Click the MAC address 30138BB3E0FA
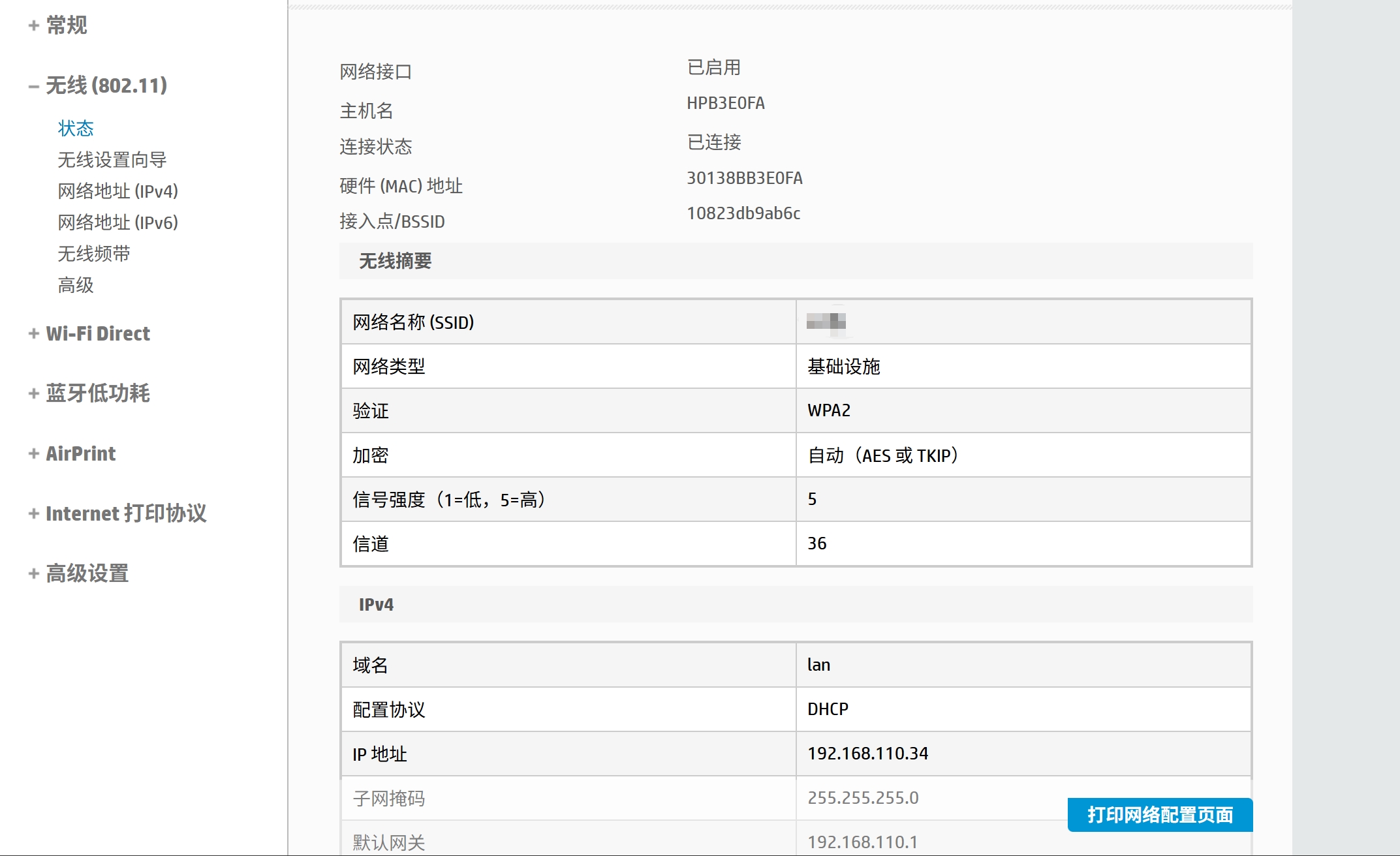 click(744, 177)
